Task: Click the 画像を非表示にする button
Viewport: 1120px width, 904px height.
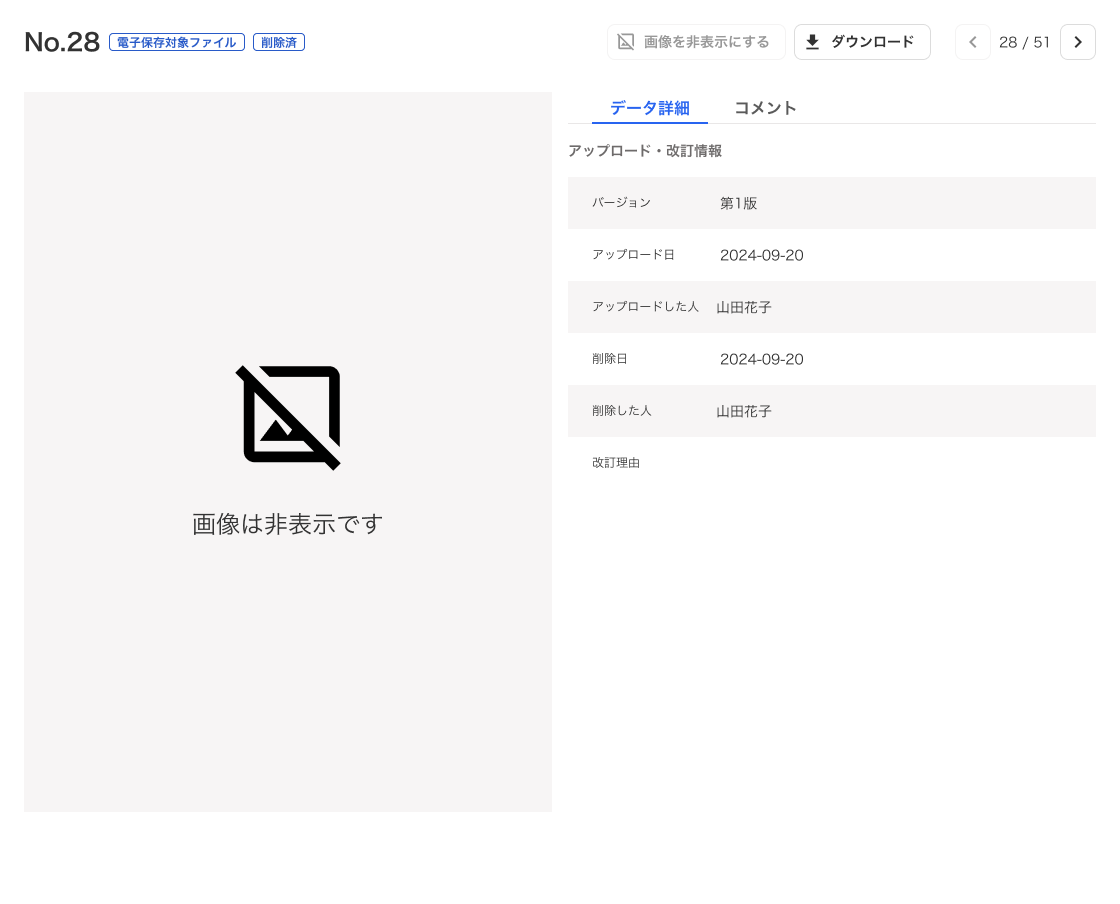Action: 696,42
